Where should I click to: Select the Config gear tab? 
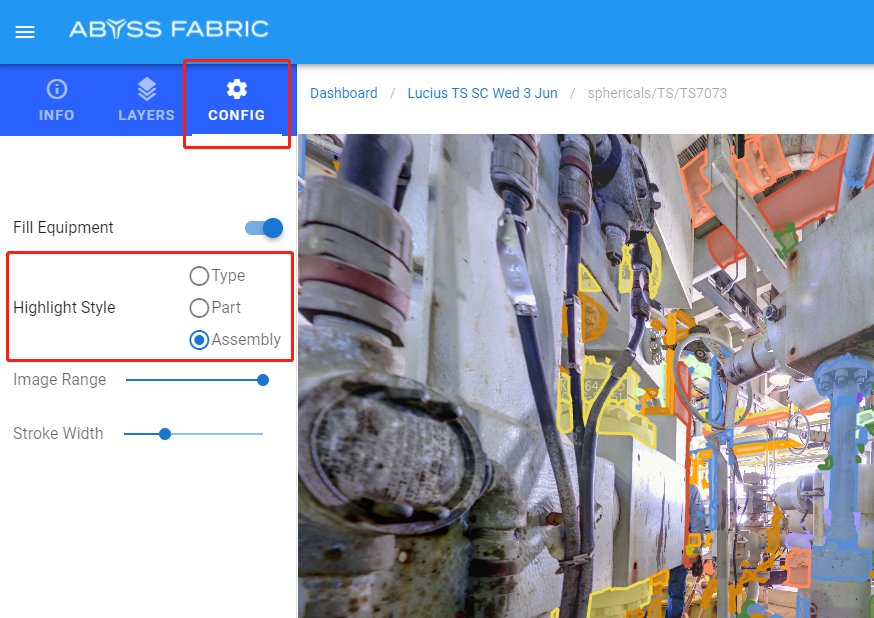pyautogui.click(x=237, y=101)
